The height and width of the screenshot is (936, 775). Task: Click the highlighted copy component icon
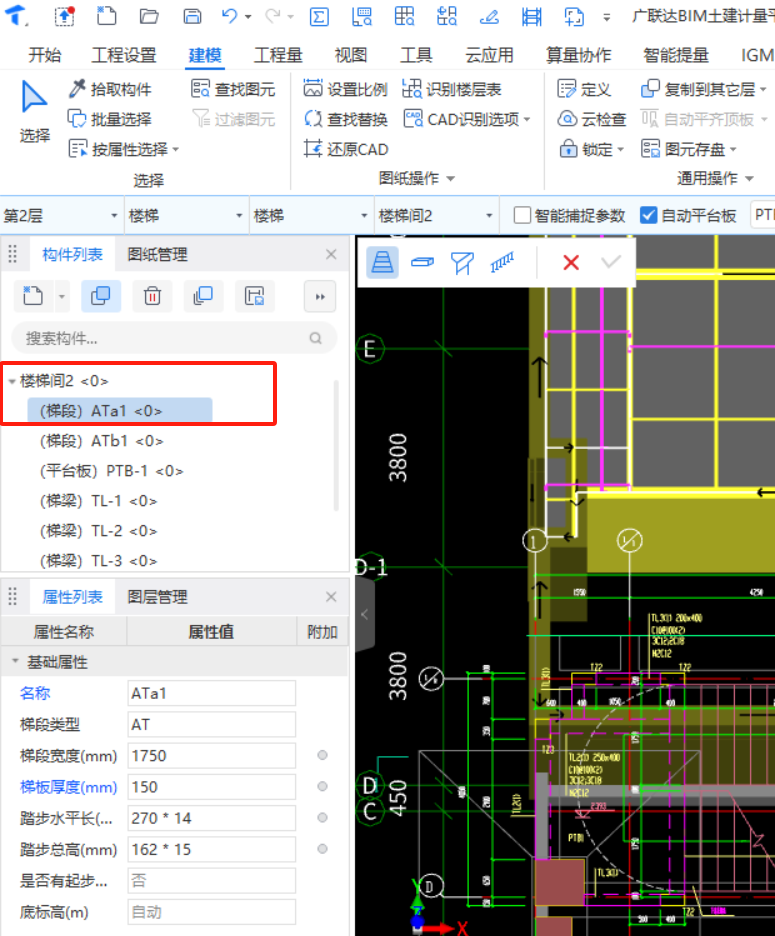(101, 296)
